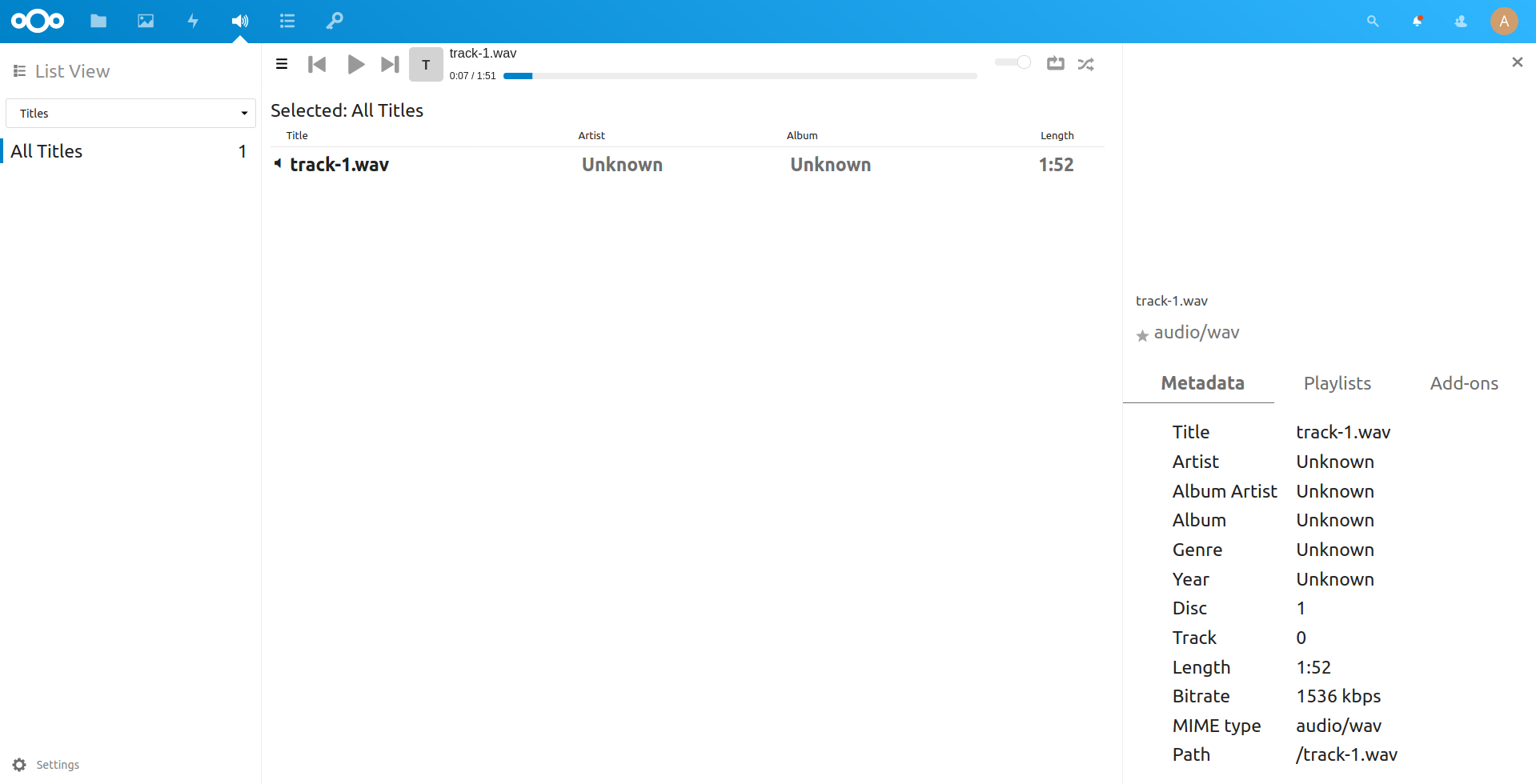Open the Notes list app in the top bar

pos(287,21)
